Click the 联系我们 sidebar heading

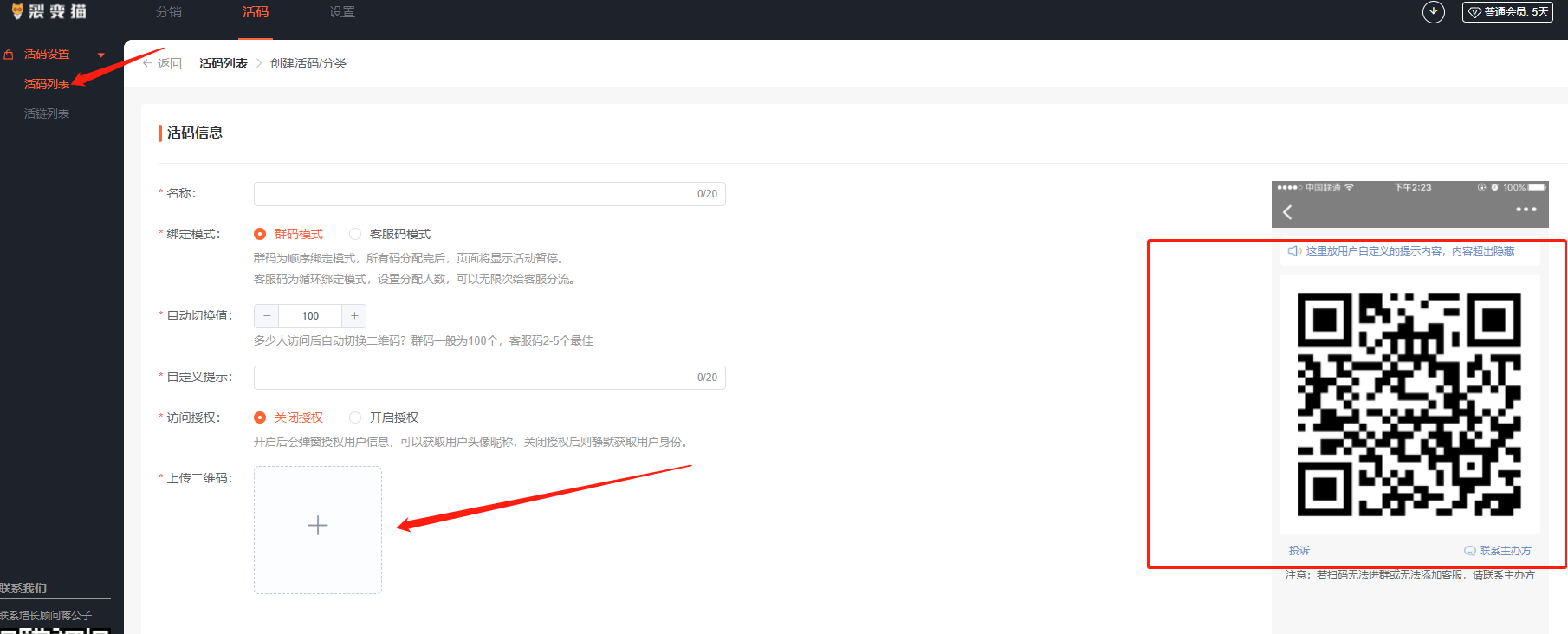pos(23,588)
